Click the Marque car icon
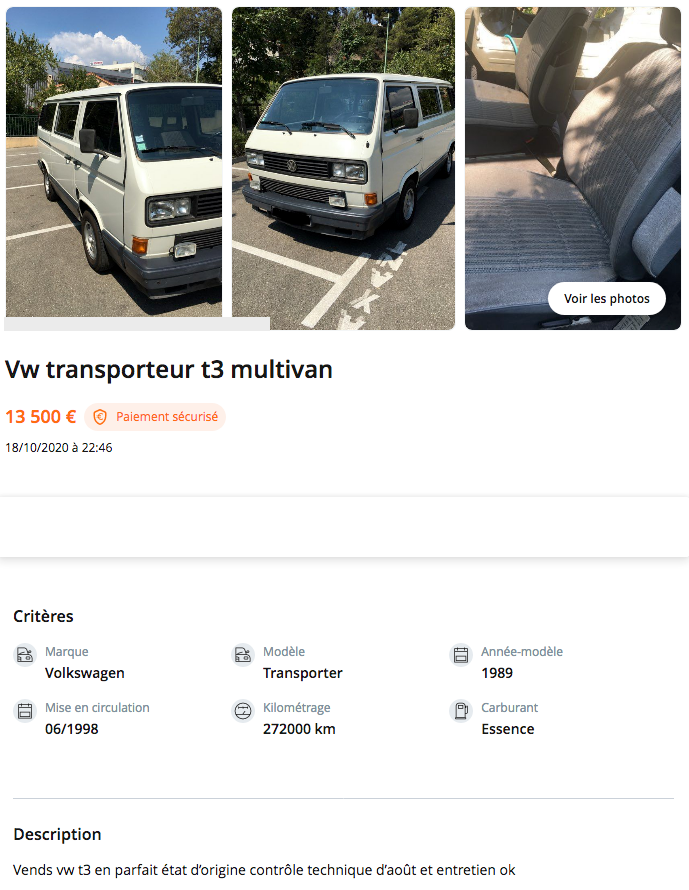The height and width of the screenshot is (890, 689). [24, 654]
